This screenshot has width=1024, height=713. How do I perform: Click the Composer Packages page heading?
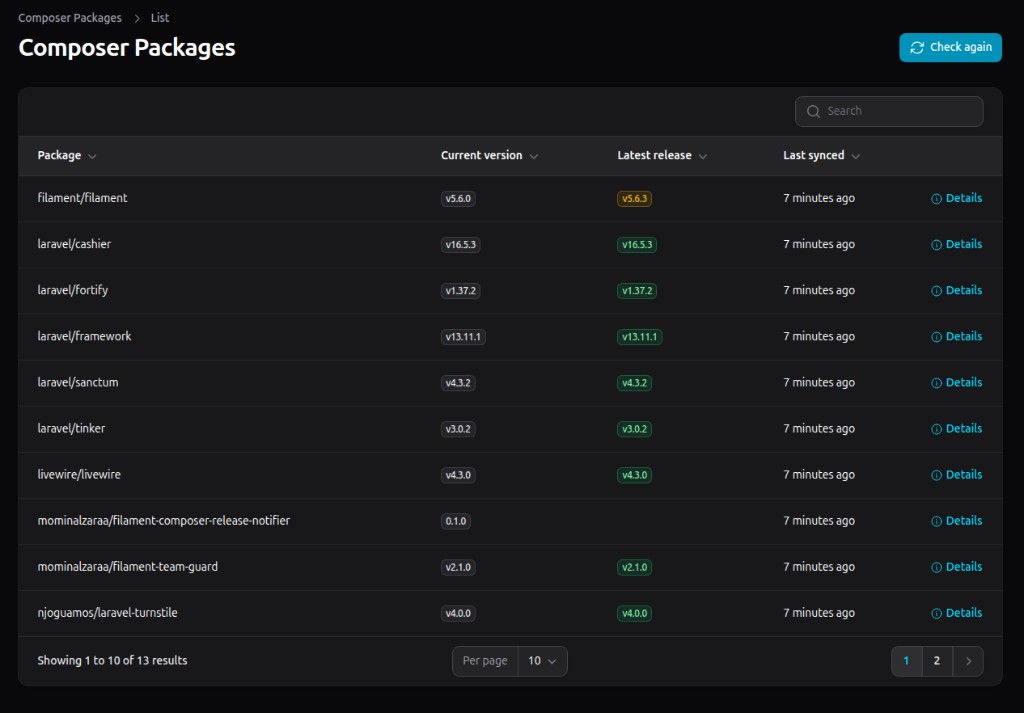coord(127,48)
